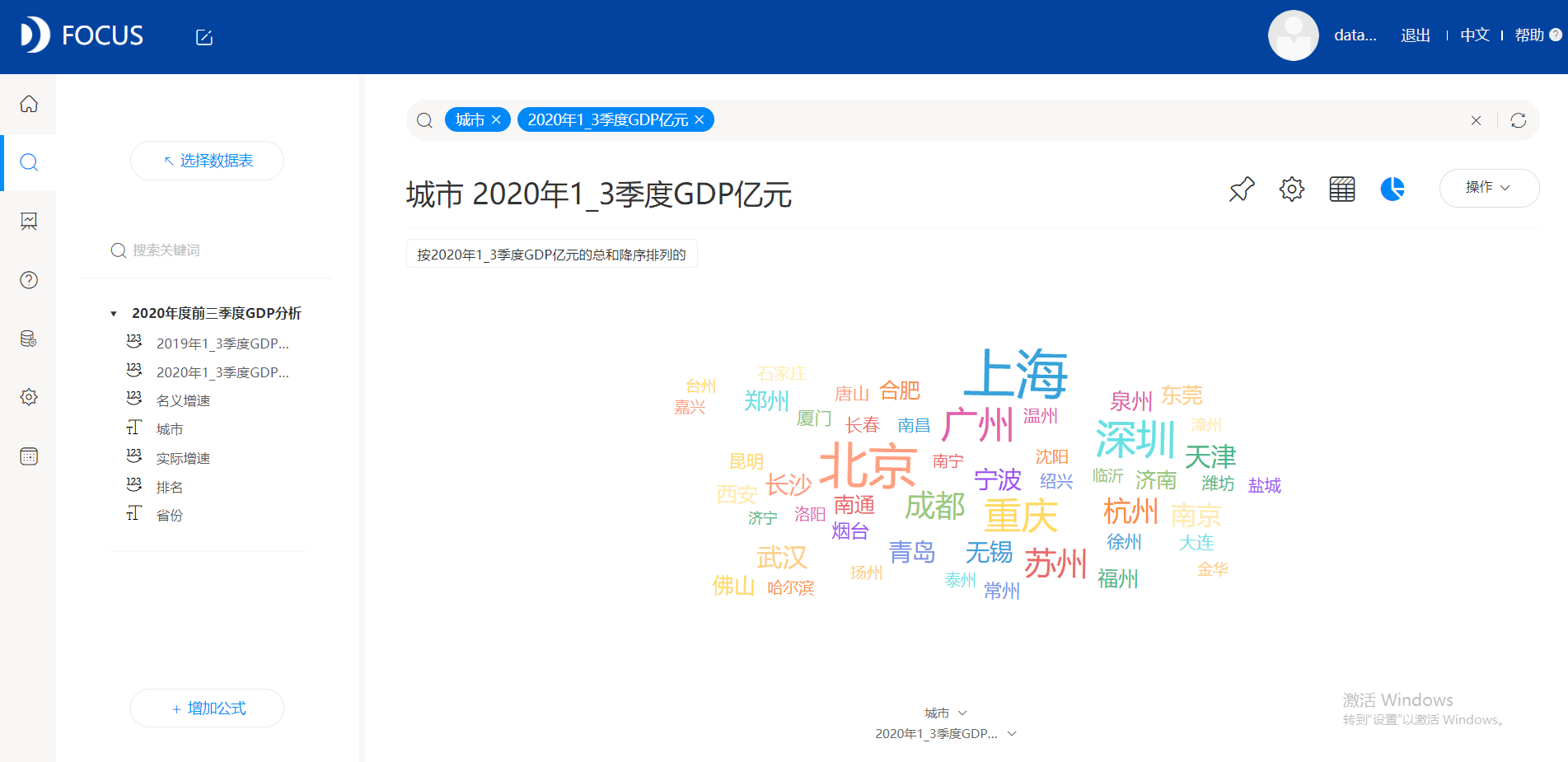Screen dimensions: 1568x762
Task: Select the 城市 column in the tree
Action: pos(170,429)
